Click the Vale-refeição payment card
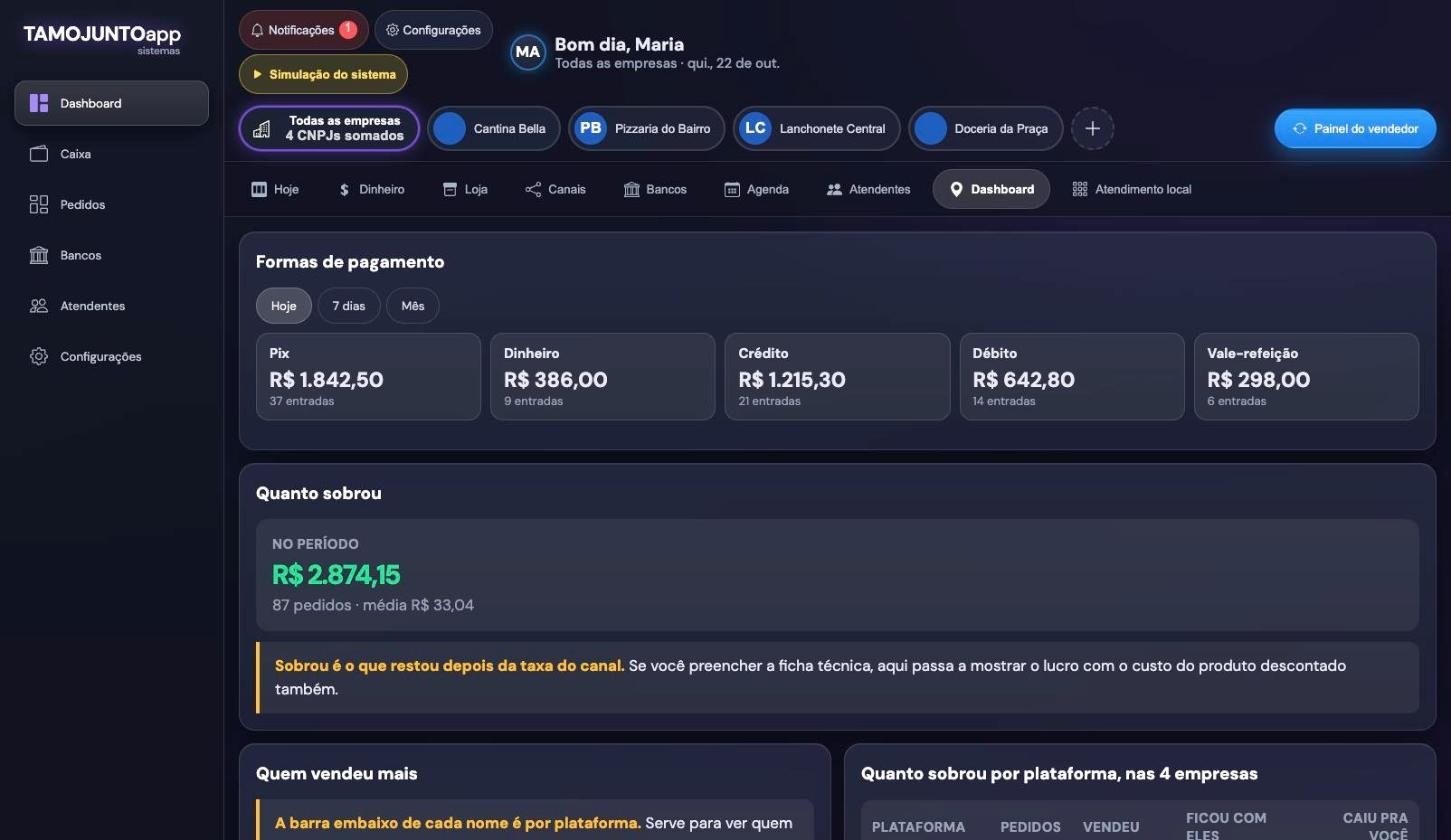Image resolution: width=1451 pixels, height=840 pixels. click(x=1306, y=377)
